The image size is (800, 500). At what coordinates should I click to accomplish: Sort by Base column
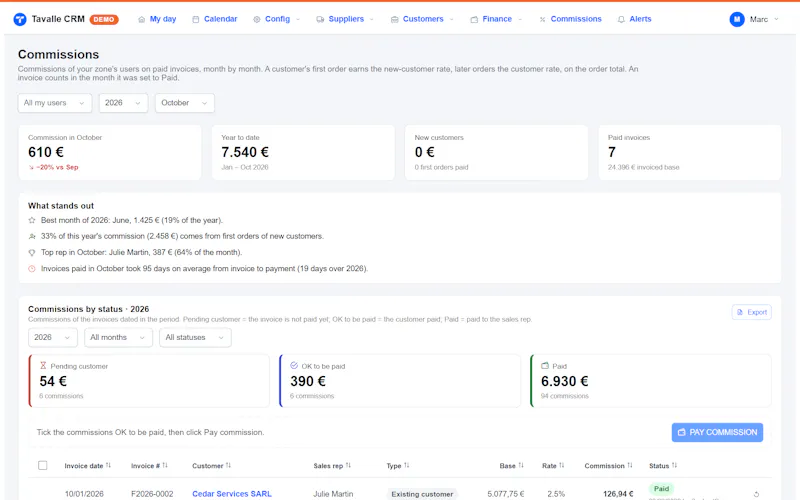(512, 466)
